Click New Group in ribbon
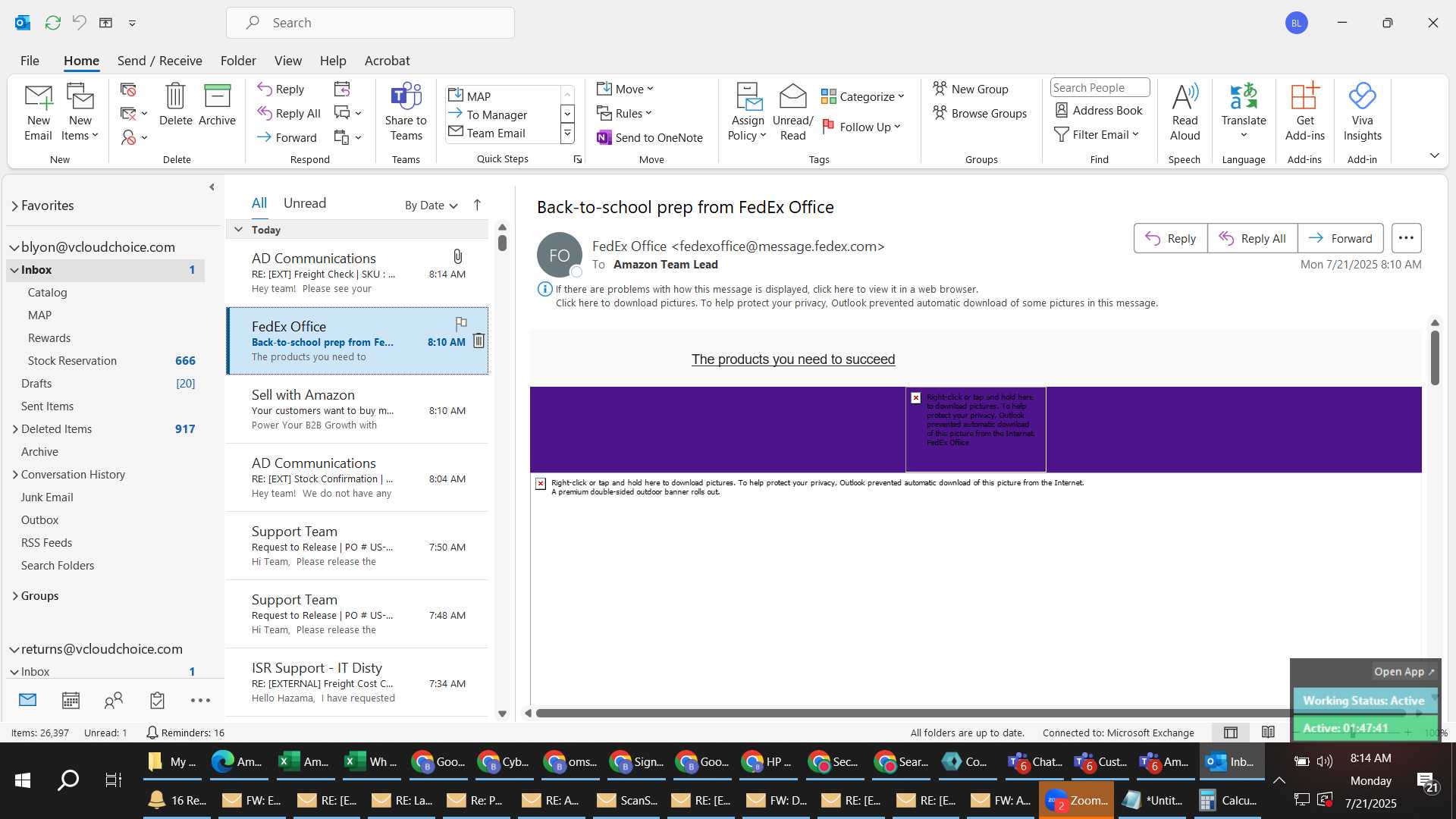 coord(970,89)
